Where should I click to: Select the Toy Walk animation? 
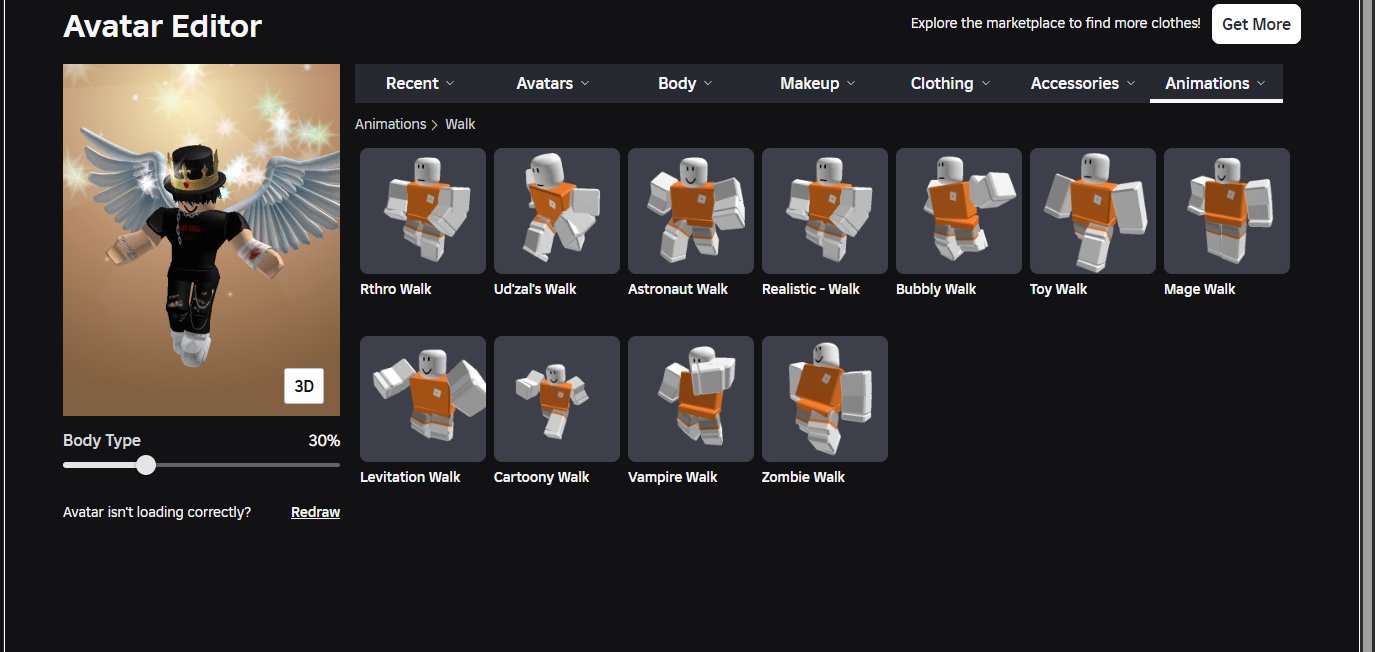click(1093, 211)
